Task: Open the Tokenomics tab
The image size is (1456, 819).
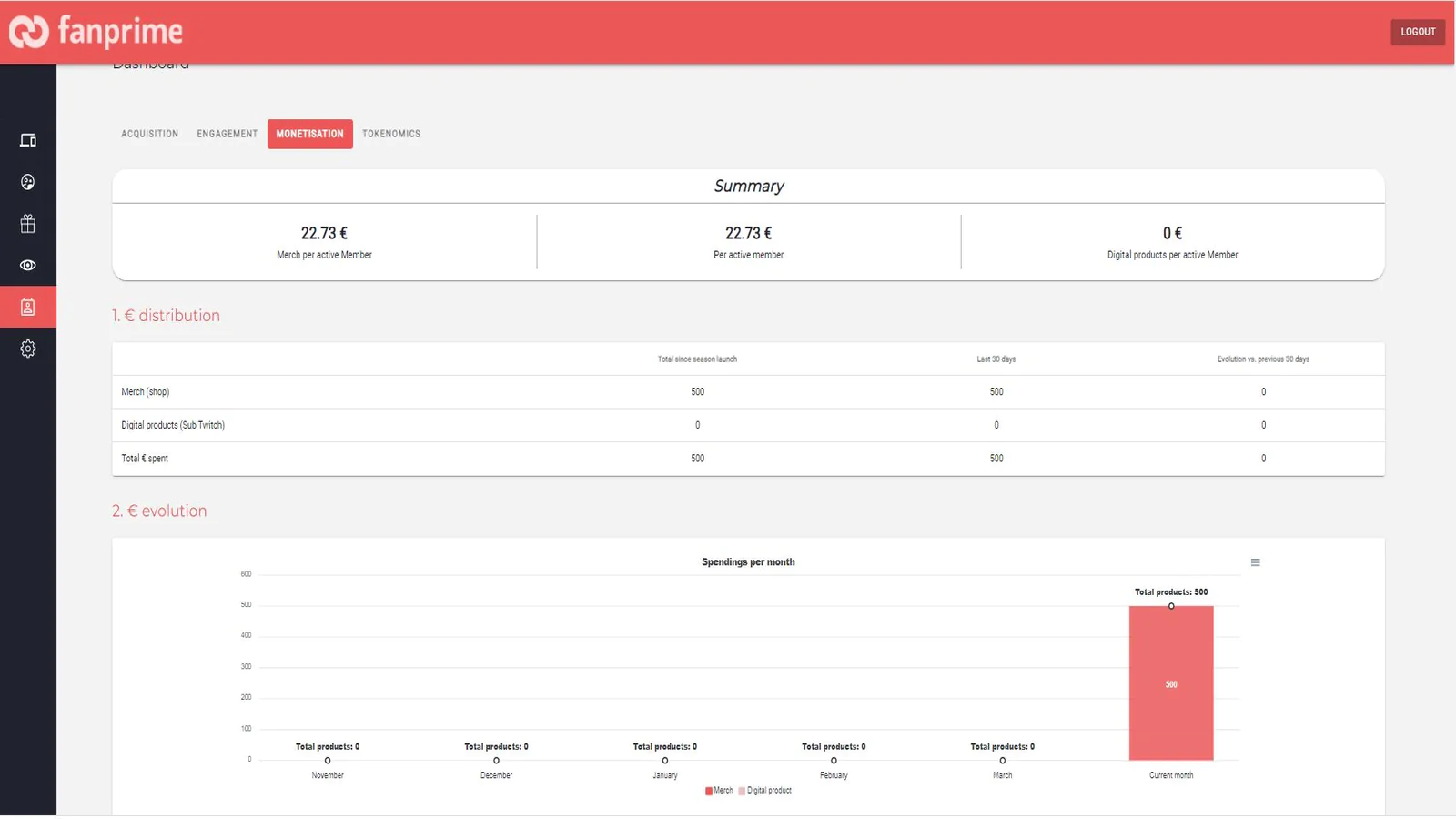Action: (391, 134)
